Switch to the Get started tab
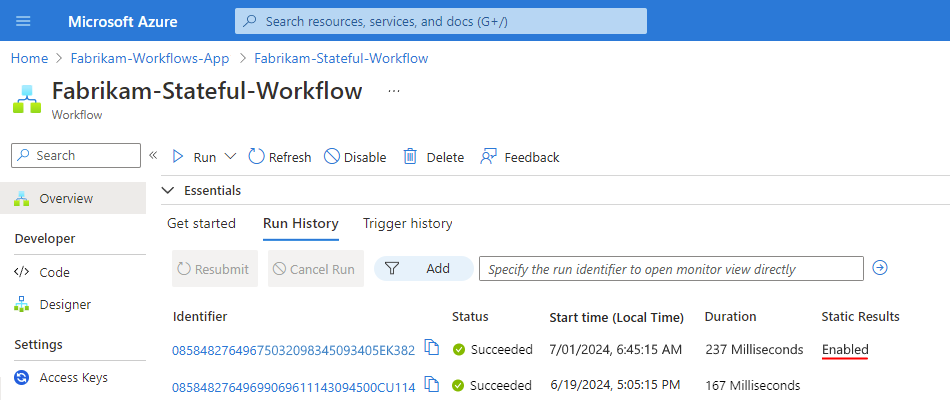This screenshot has height=400, width=950. coord(201,224)
